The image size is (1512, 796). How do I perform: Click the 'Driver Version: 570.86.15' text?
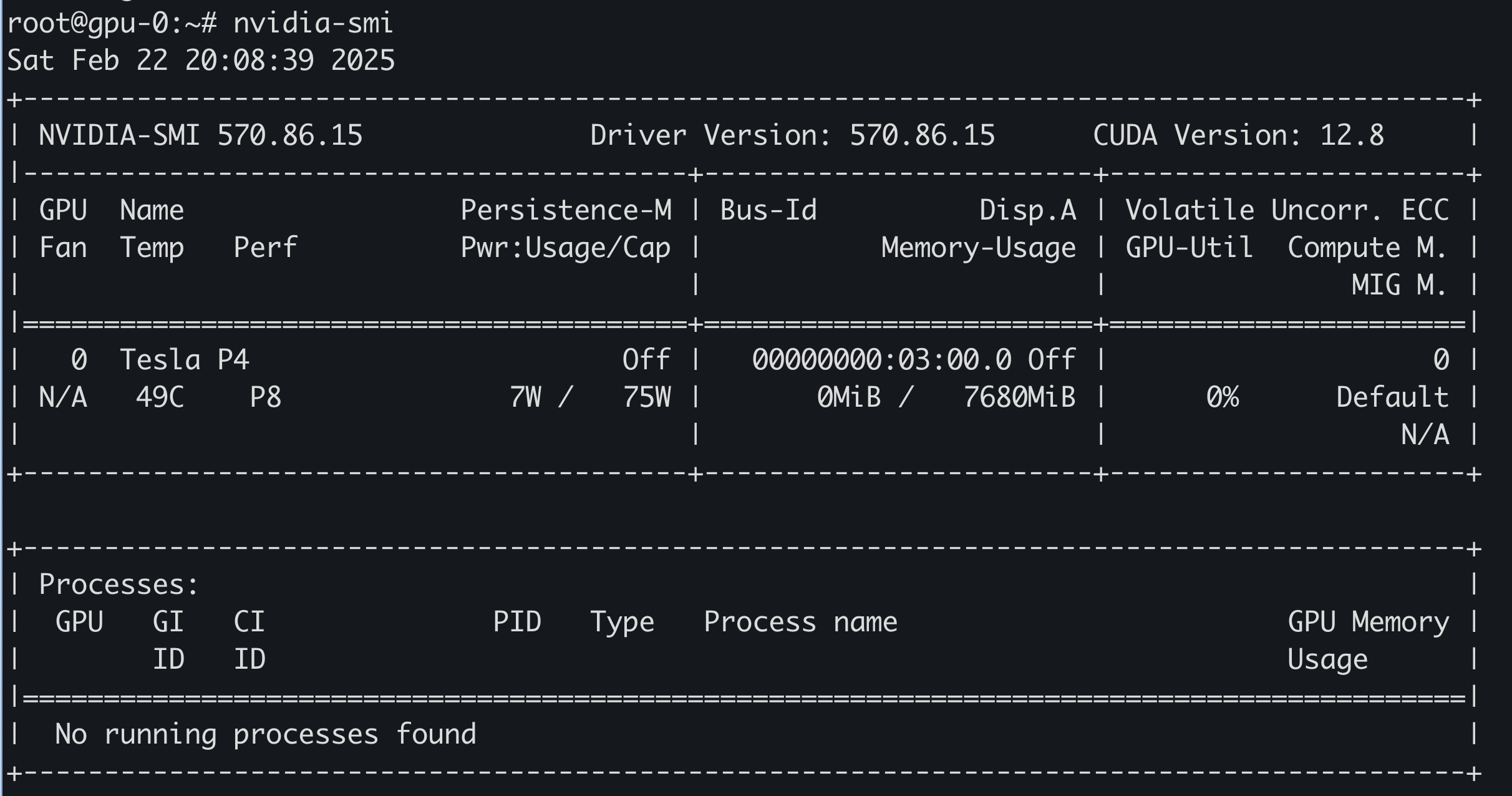tap(792, 135)
